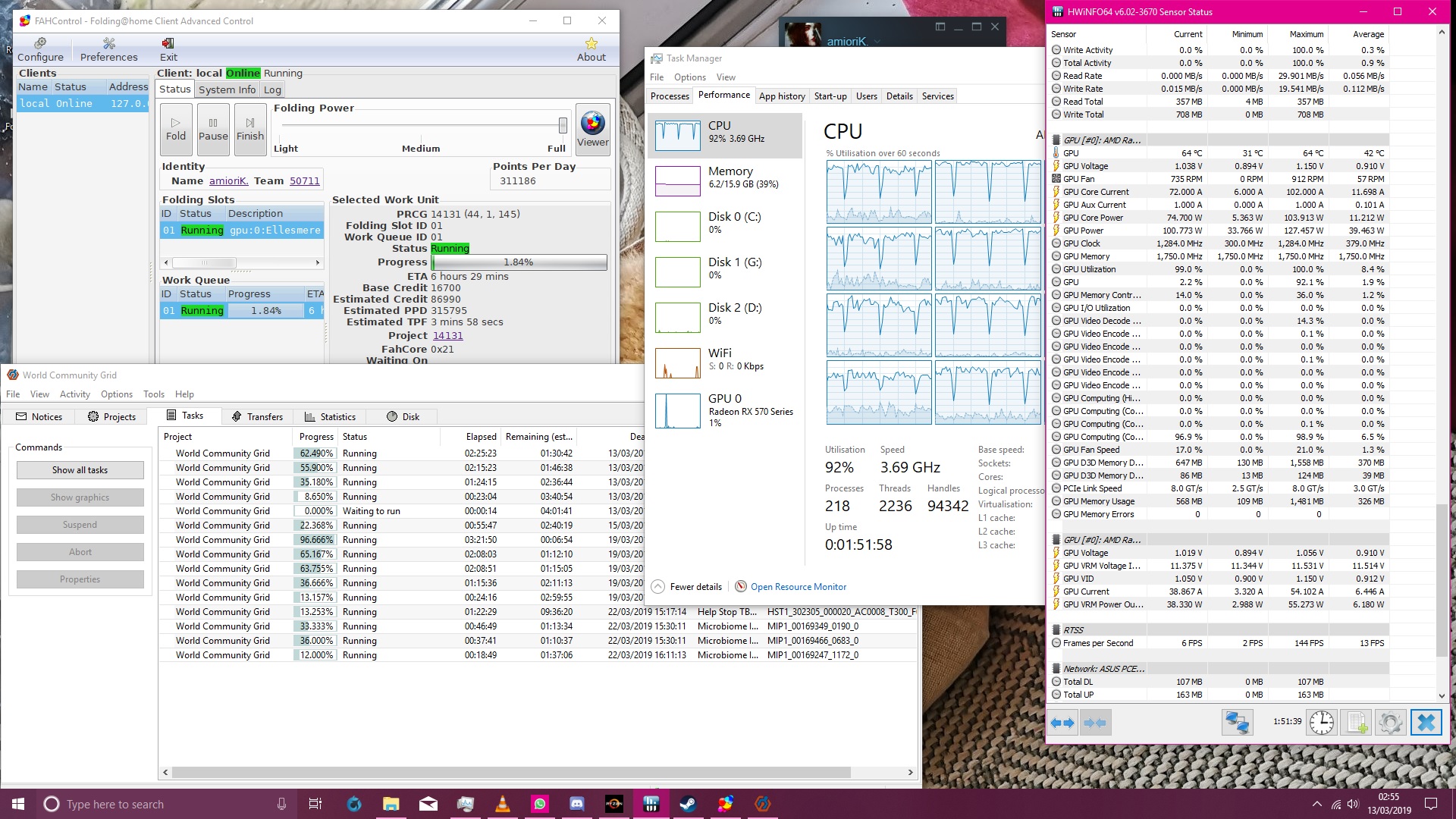Select Memory in Task Manager sidebar

(x=725, y=181)
